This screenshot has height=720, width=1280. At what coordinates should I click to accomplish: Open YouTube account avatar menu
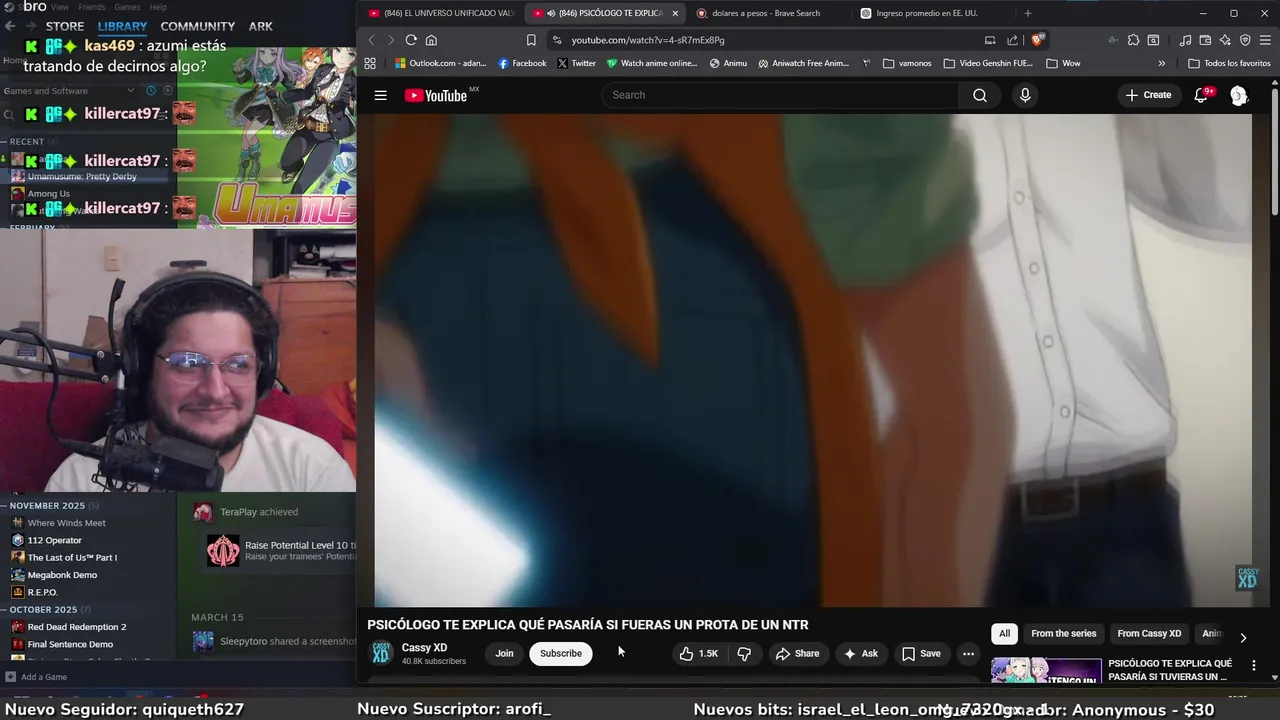pos(1239,95)
